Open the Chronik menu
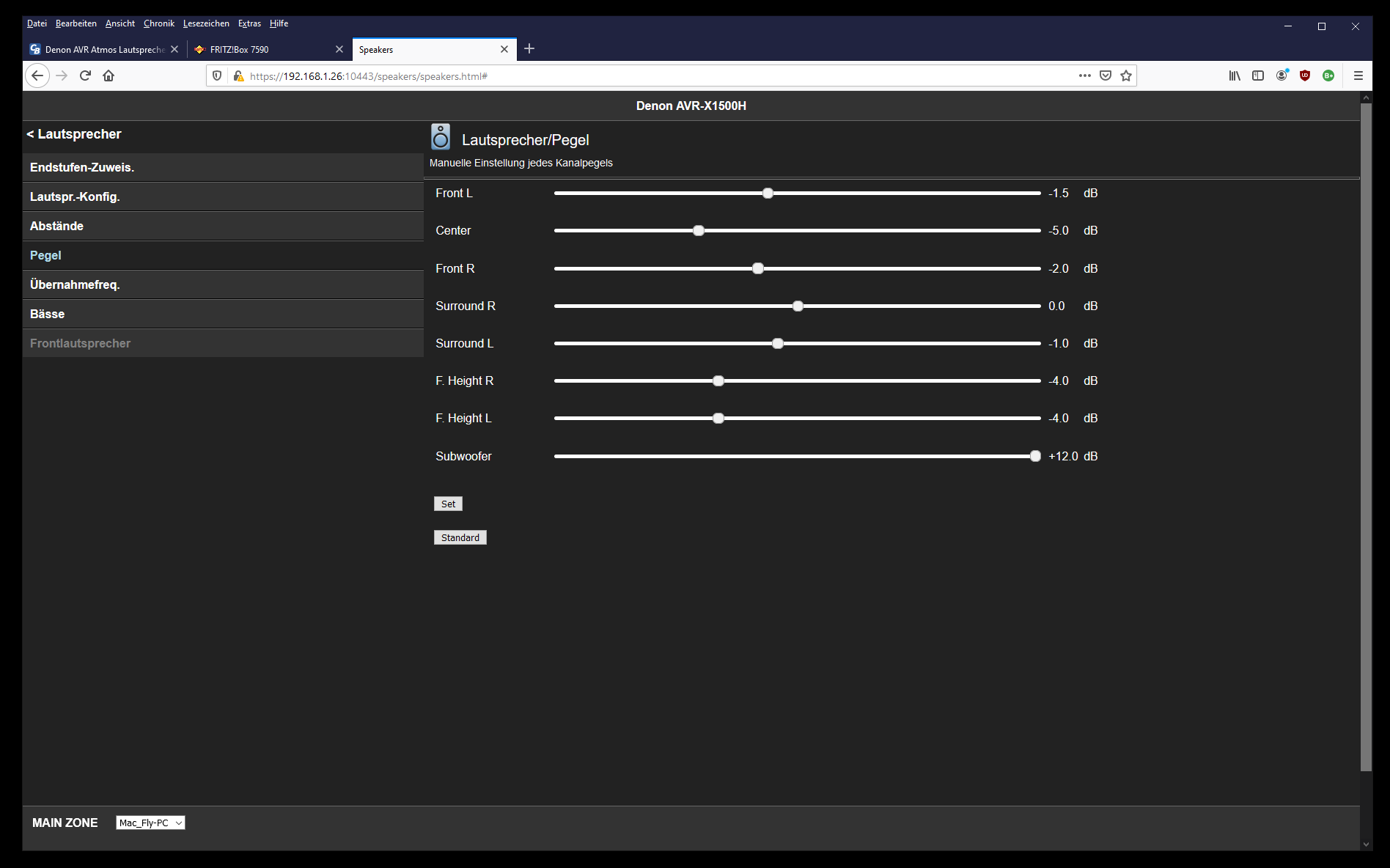 pos(159,23)
